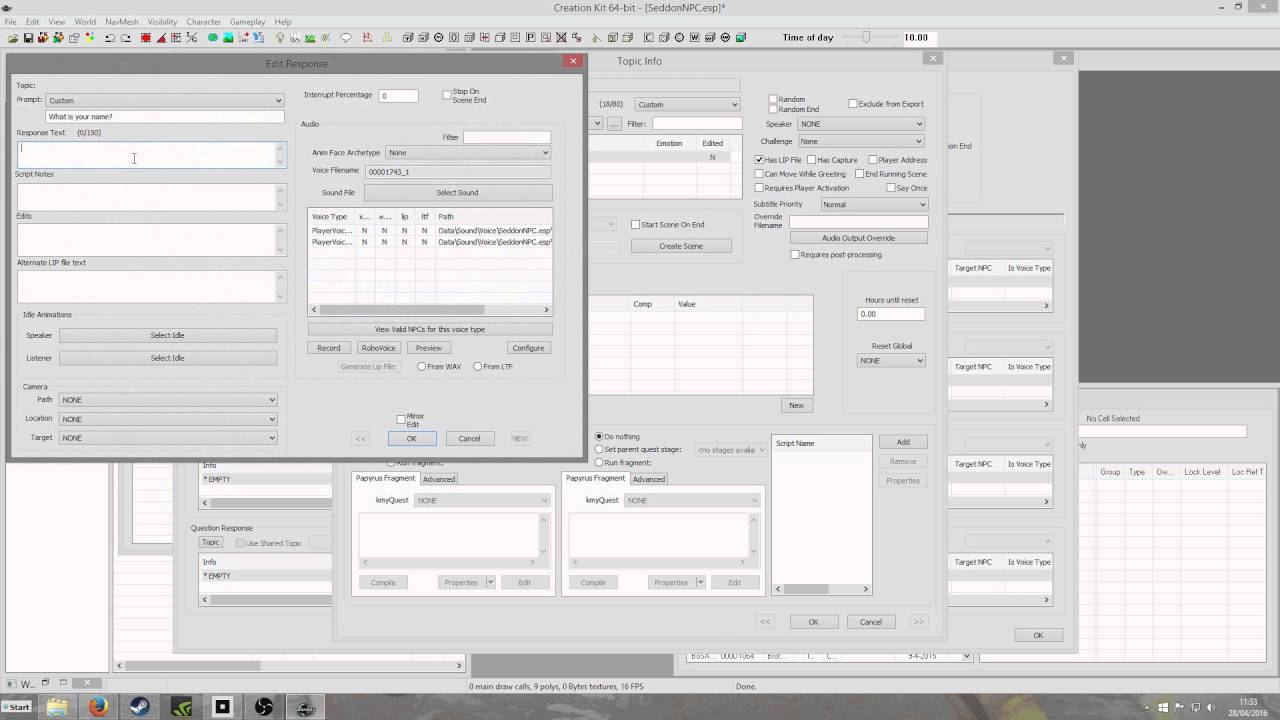
Task: Click the boxed letter W toolbar icon
Action: [x=694, y=38]
